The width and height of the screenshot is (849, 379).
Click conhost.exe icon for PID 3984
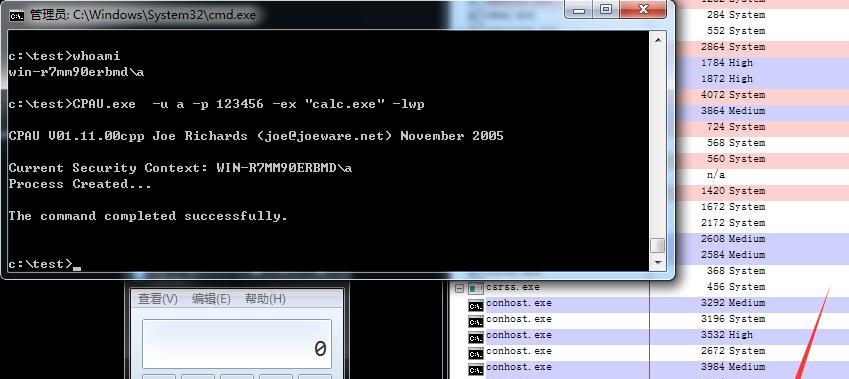475,370
